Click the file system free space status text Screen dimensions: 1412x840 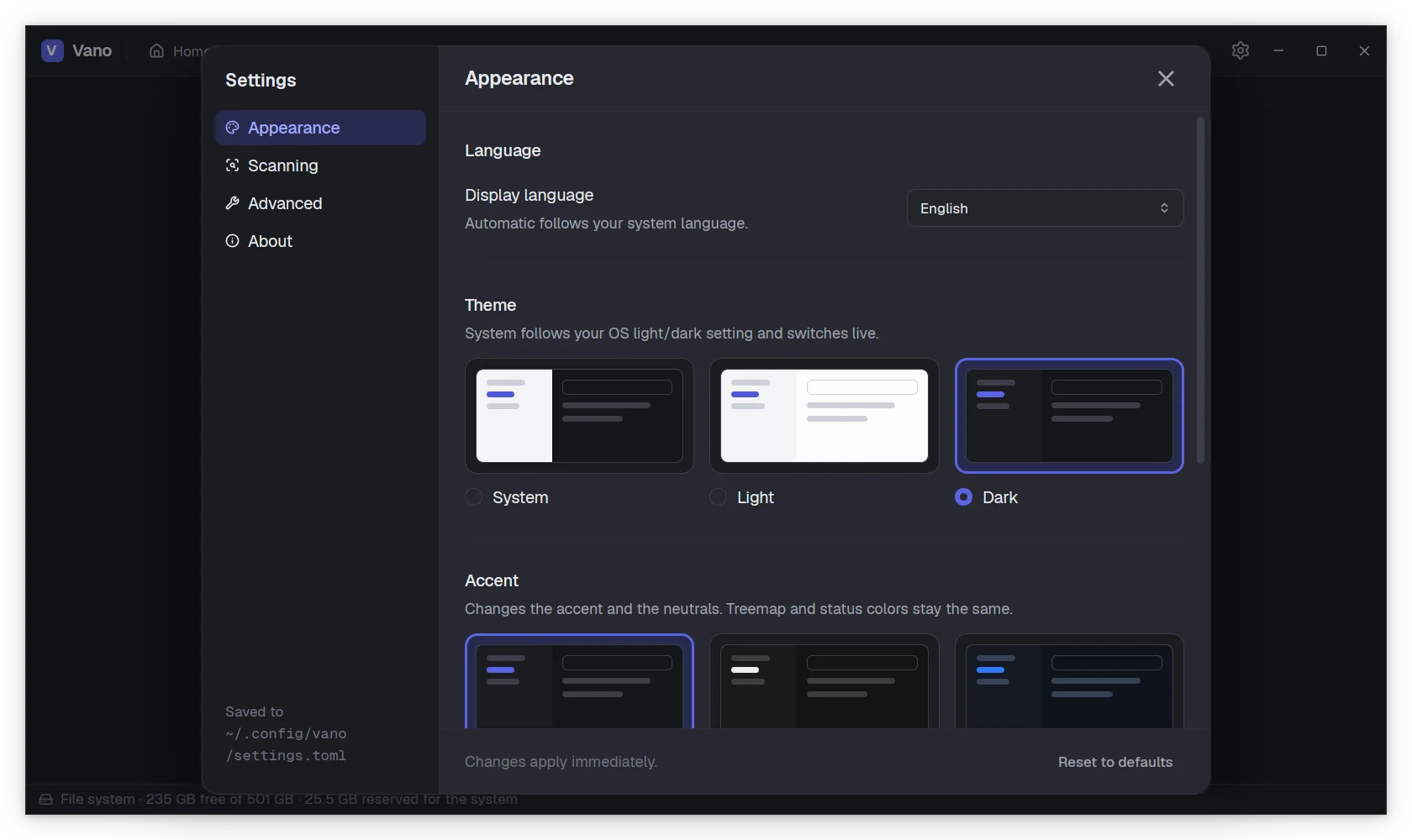point(289,799)
